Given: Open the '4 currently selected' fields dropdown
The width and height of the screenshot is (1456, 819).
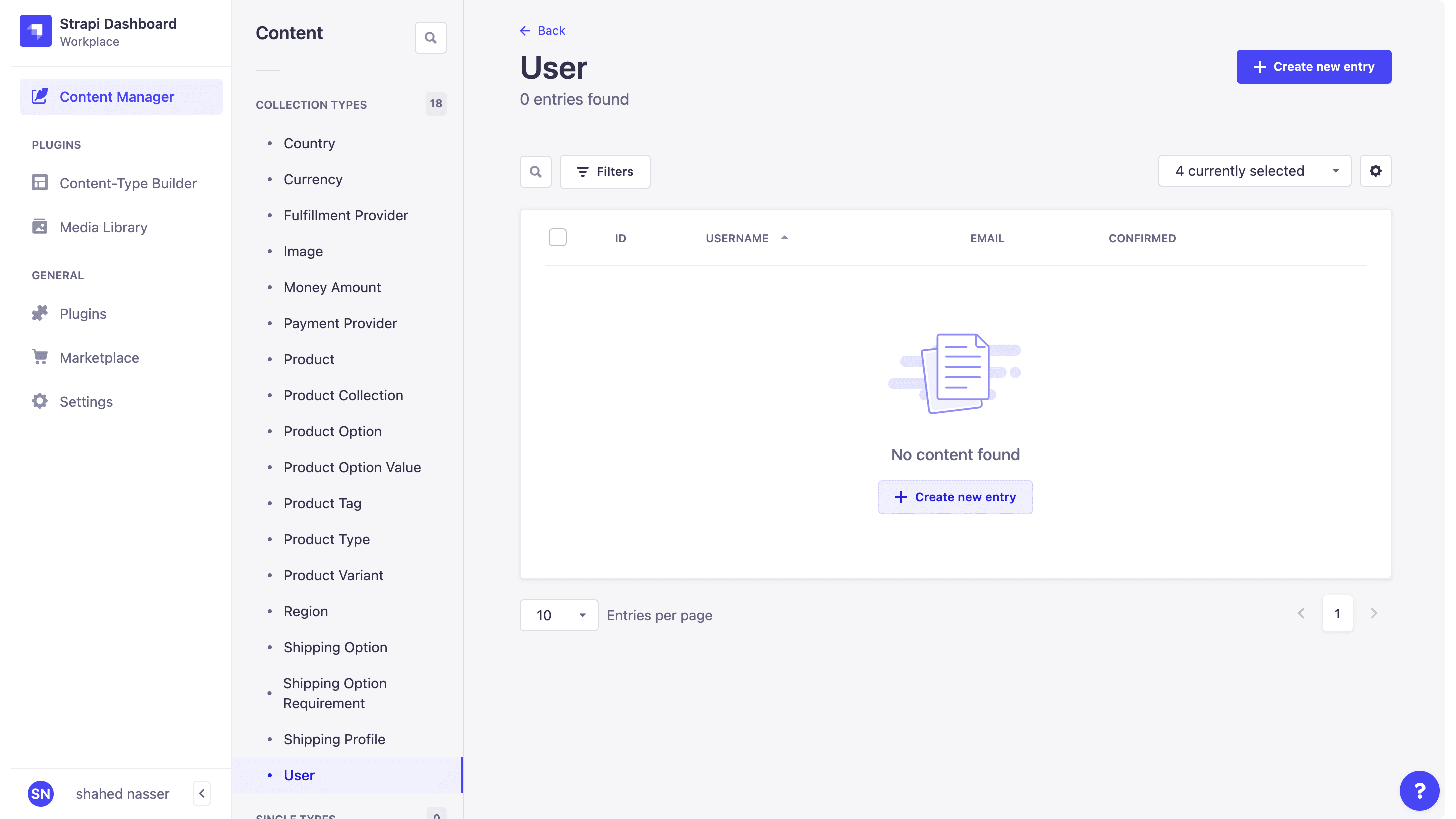Looking at the screenshot, I should click(1254, 170).
